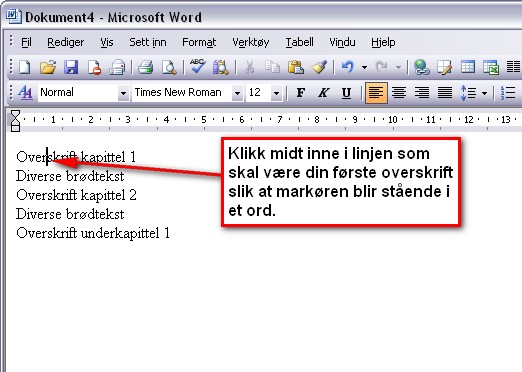Toggle right text alignment
This screenshot has width=522, height=372.
point(422,93)
